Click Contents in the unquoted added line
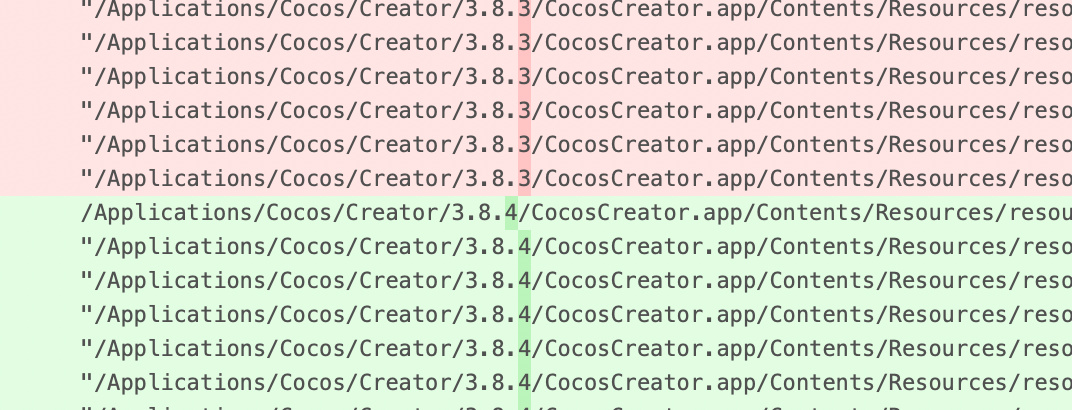The height and width of the screenshot is (410, 1072). [809, 213]
